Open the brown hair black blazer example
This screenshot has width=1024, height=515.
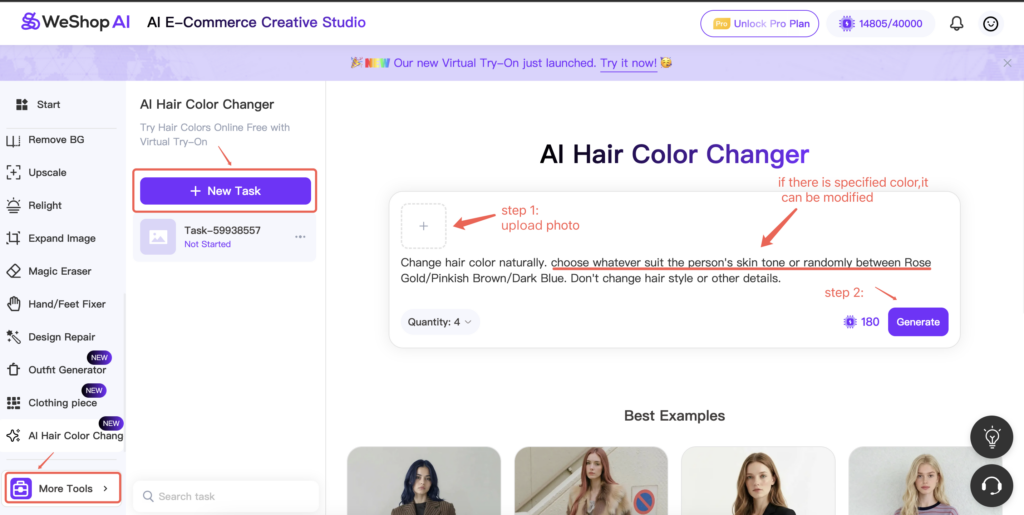(x=758, y=480)
